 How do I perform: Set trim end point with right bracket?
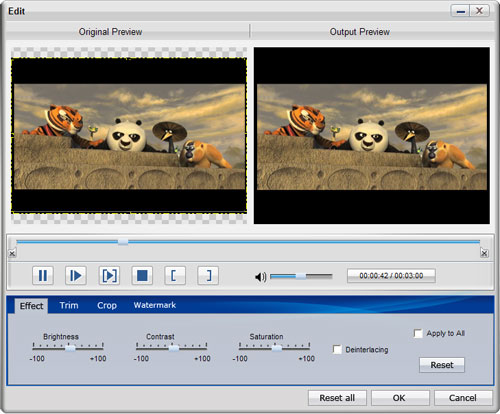tap(208, 276)
